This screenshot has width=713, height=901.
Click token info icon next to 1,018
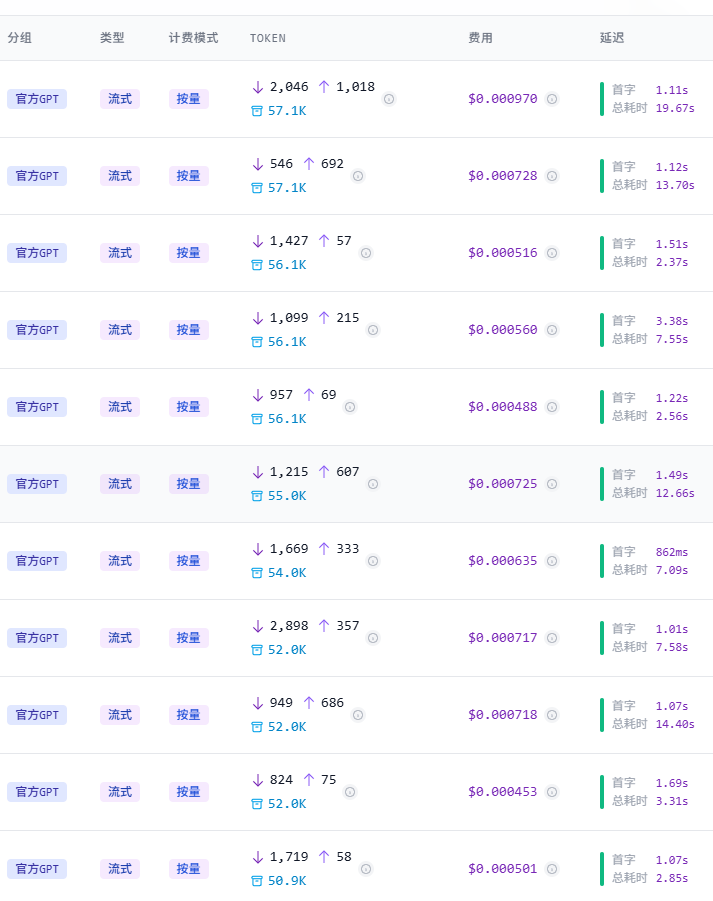[x=389, y=99]
